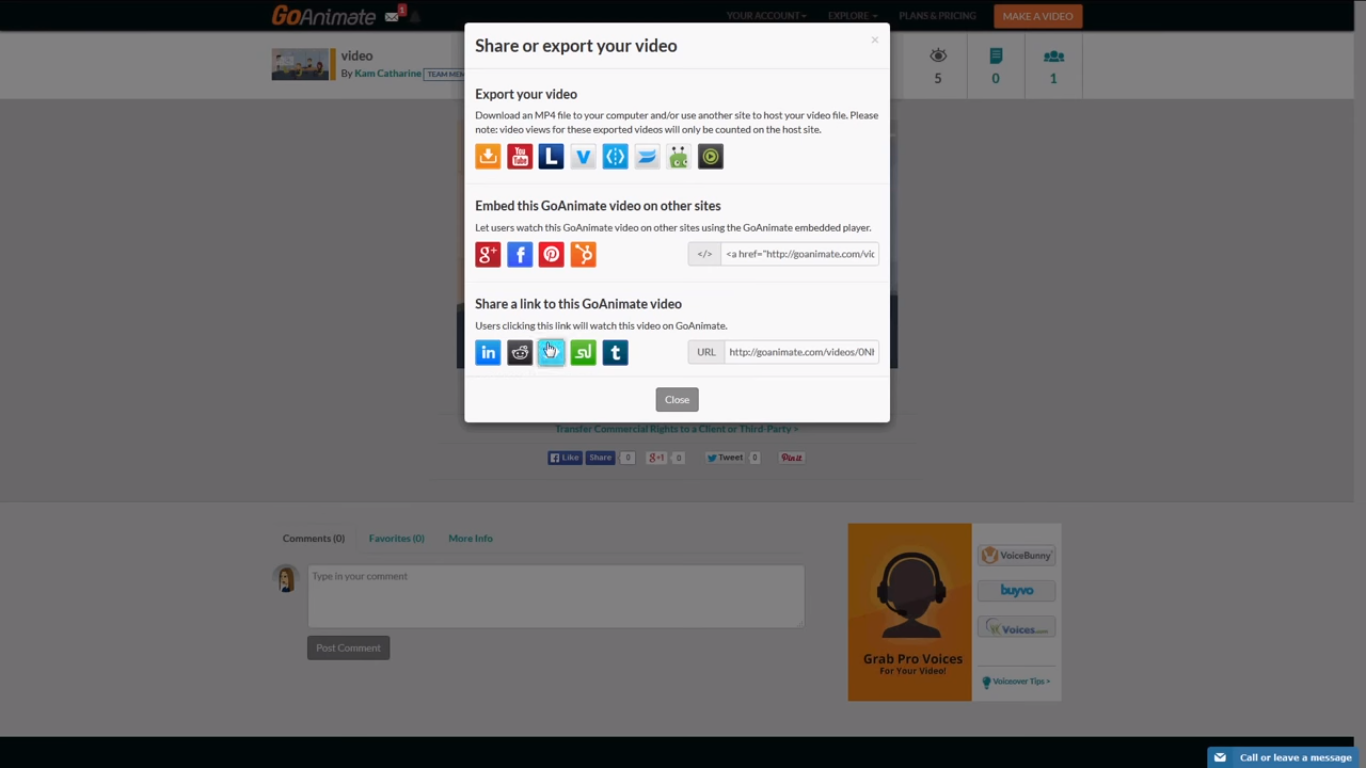This screenshot has width=1366, height=768.
Task: Click the Download MP4 icon
Action: coord(488,156)
